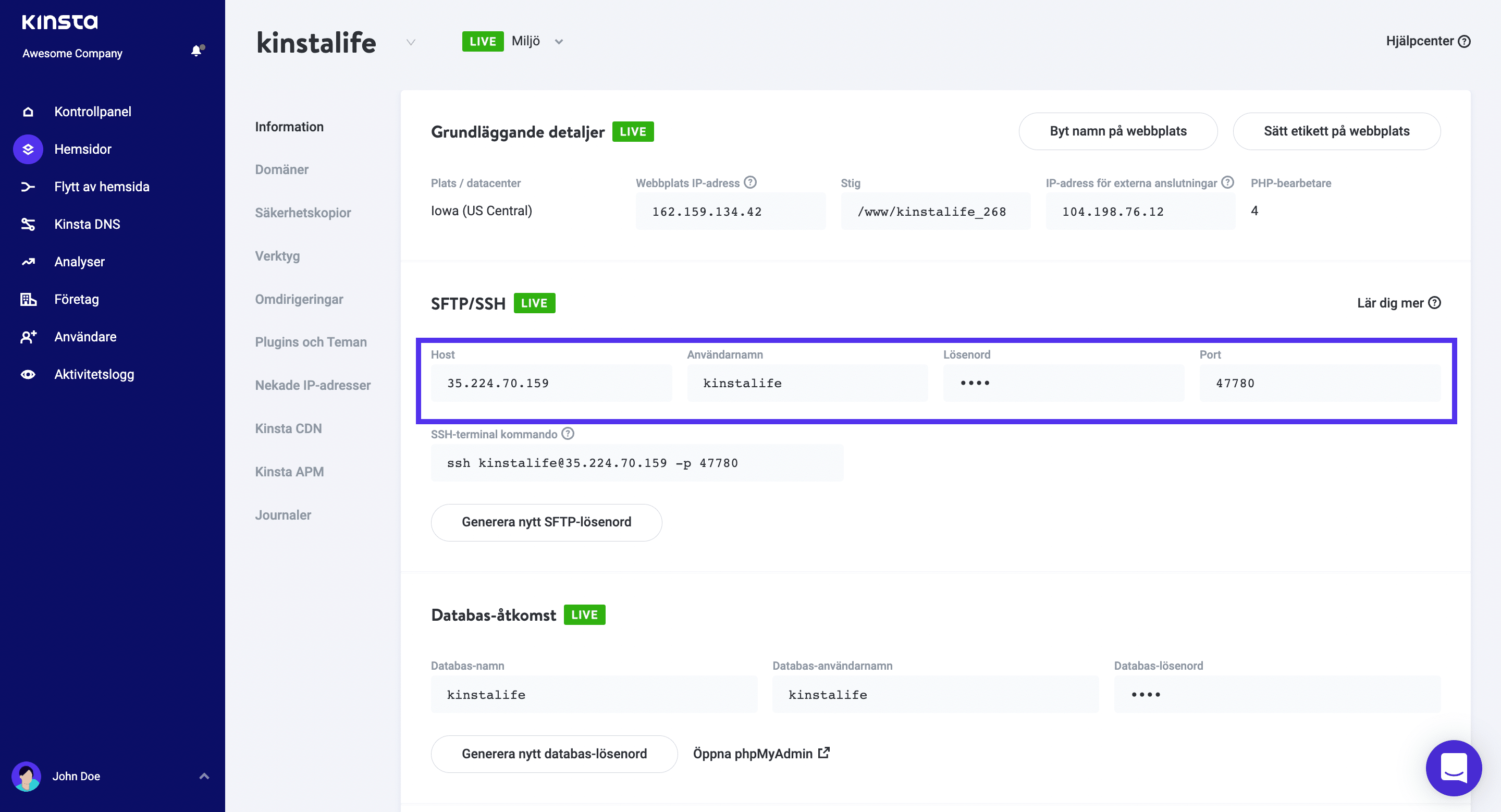Click Generera nytt SFTP-lösenord
Viewport: 1501px width, 812px height.
[547, 523]
